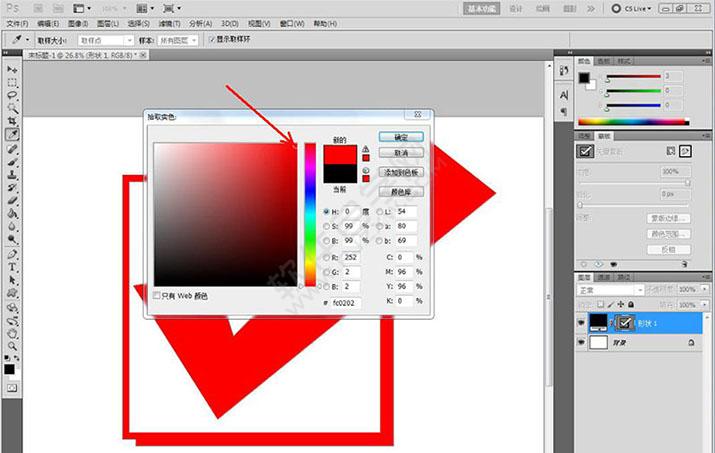Hide the 形状 1 layer
Image resolution: width=715 pixels, height=453 pixels.
pyautogui.click(x=581, y=323)
